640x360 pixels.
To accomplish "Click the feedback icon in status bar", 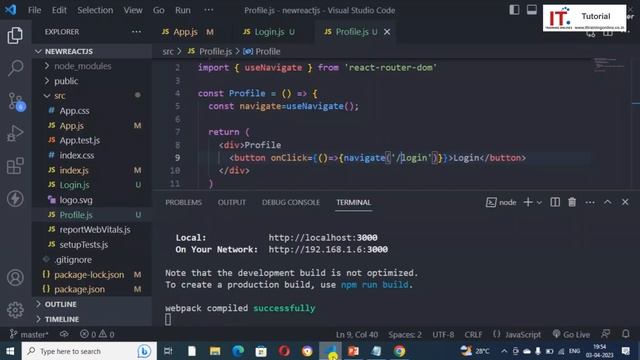I will pyautogui.click(x=606, y=334).
